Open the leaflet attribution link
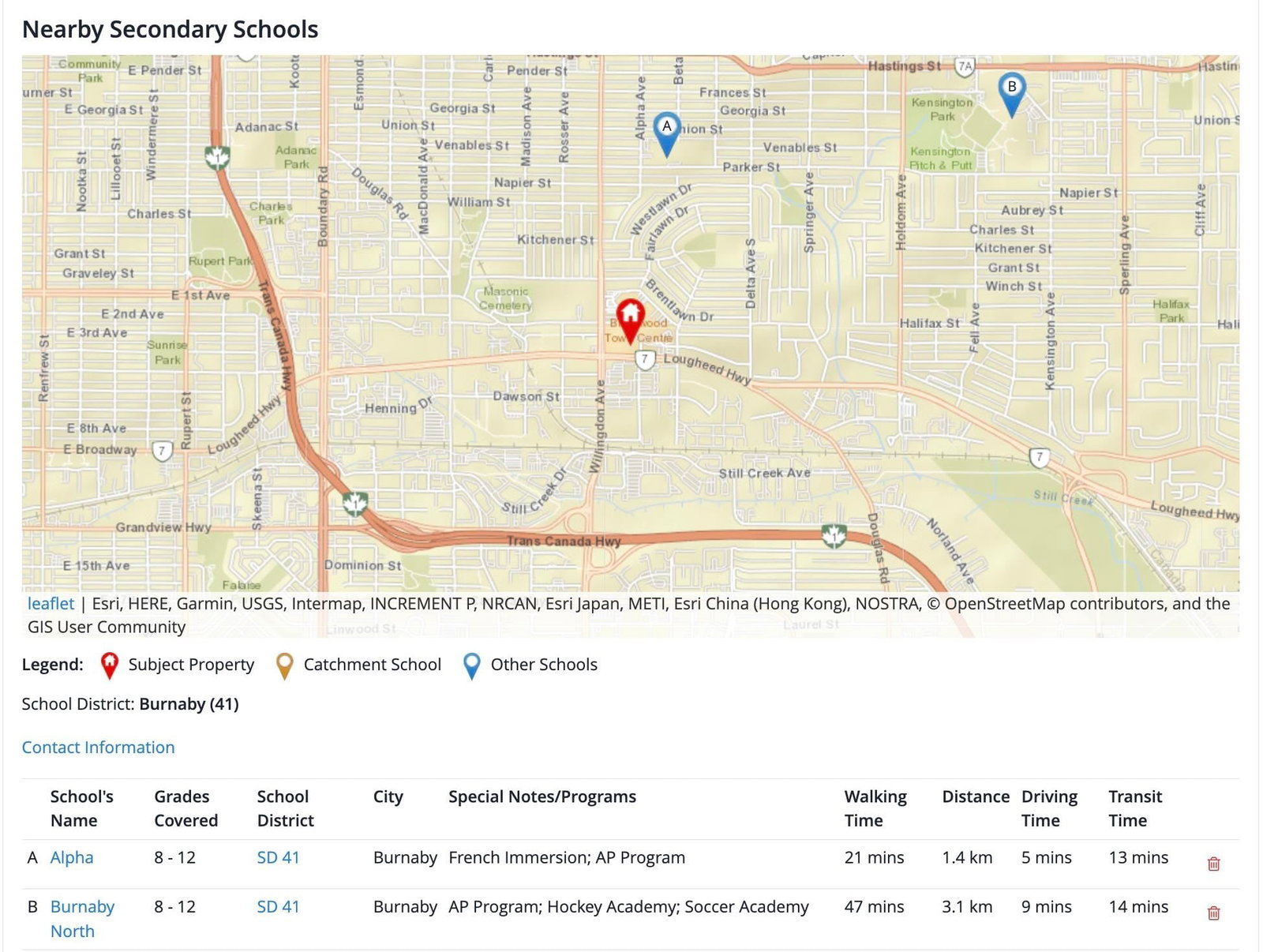This screenshot has height=952, width=1263. click(51, 604)
